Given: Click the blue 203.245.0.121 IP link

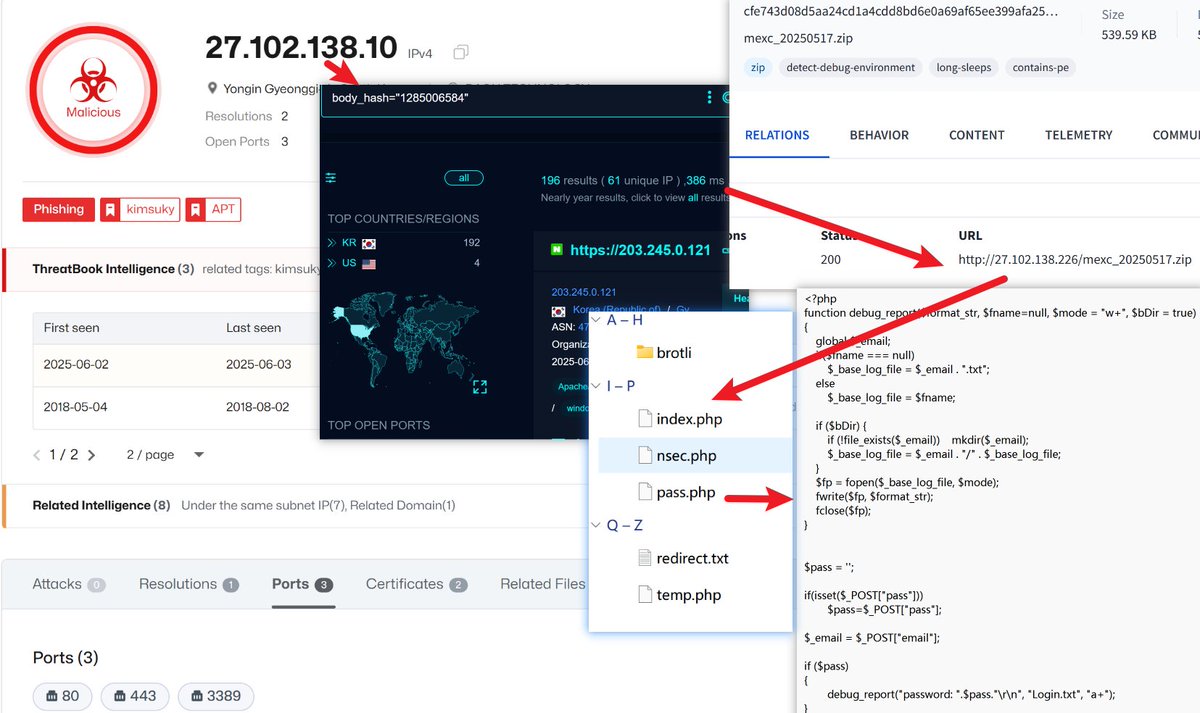Looking at the screenshot, I should (583, 292).
